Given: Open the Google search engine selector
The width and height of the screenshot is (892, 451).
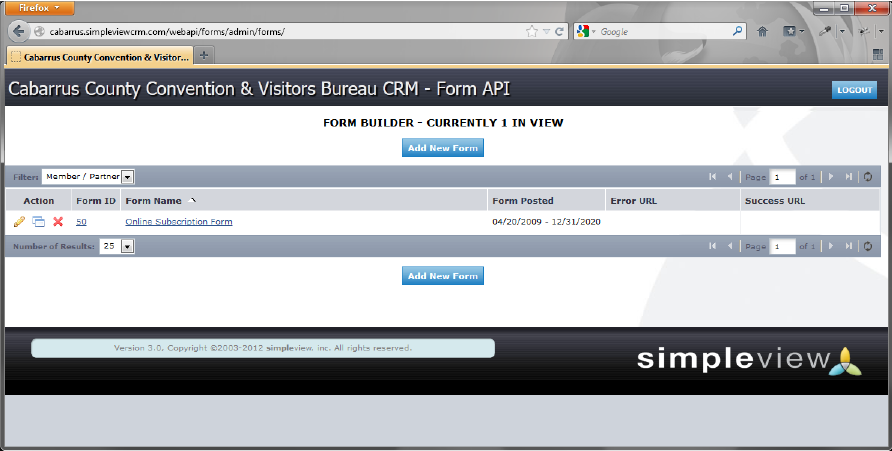Looking at the screenshot, I should tap(586, 32).
